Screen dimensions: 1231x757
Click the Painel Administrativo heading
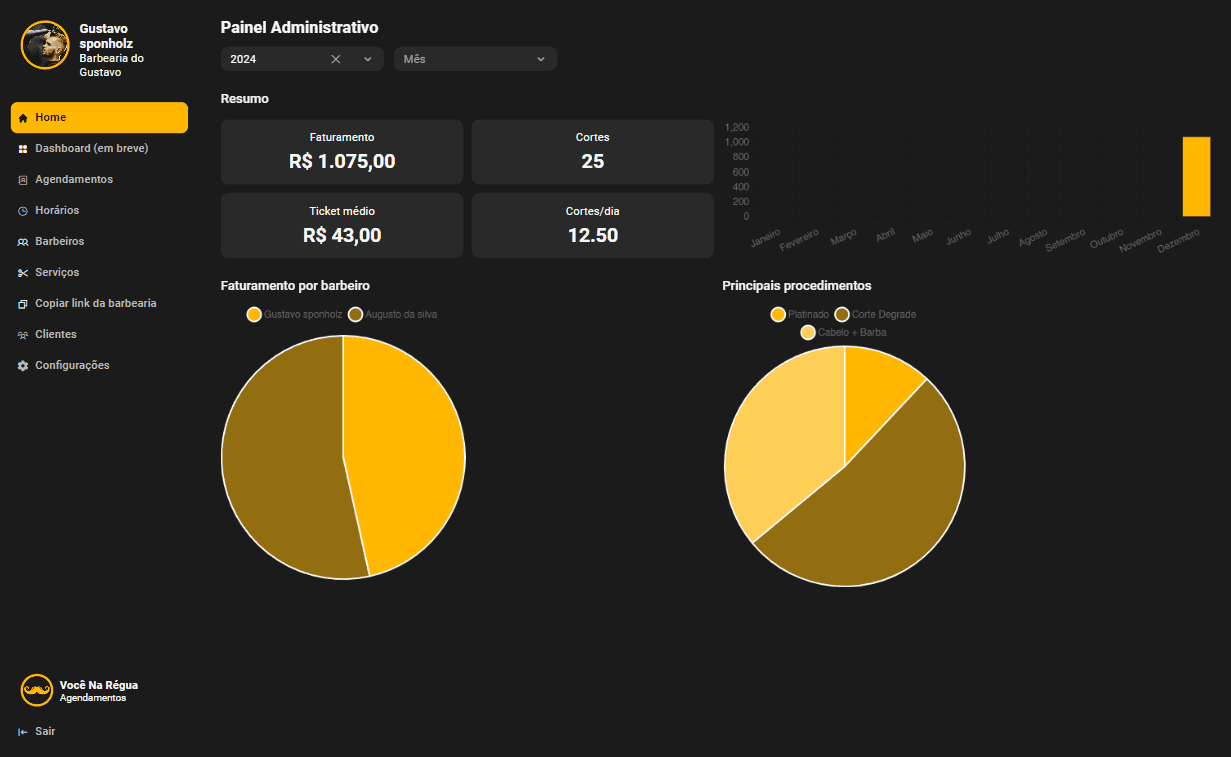tap(299, 28)
